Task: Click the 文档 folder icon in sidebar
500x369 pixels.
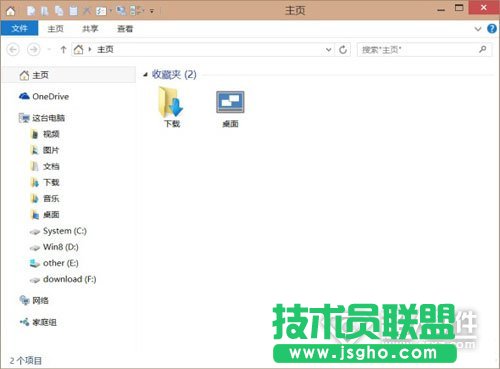Action: [35, 166]
